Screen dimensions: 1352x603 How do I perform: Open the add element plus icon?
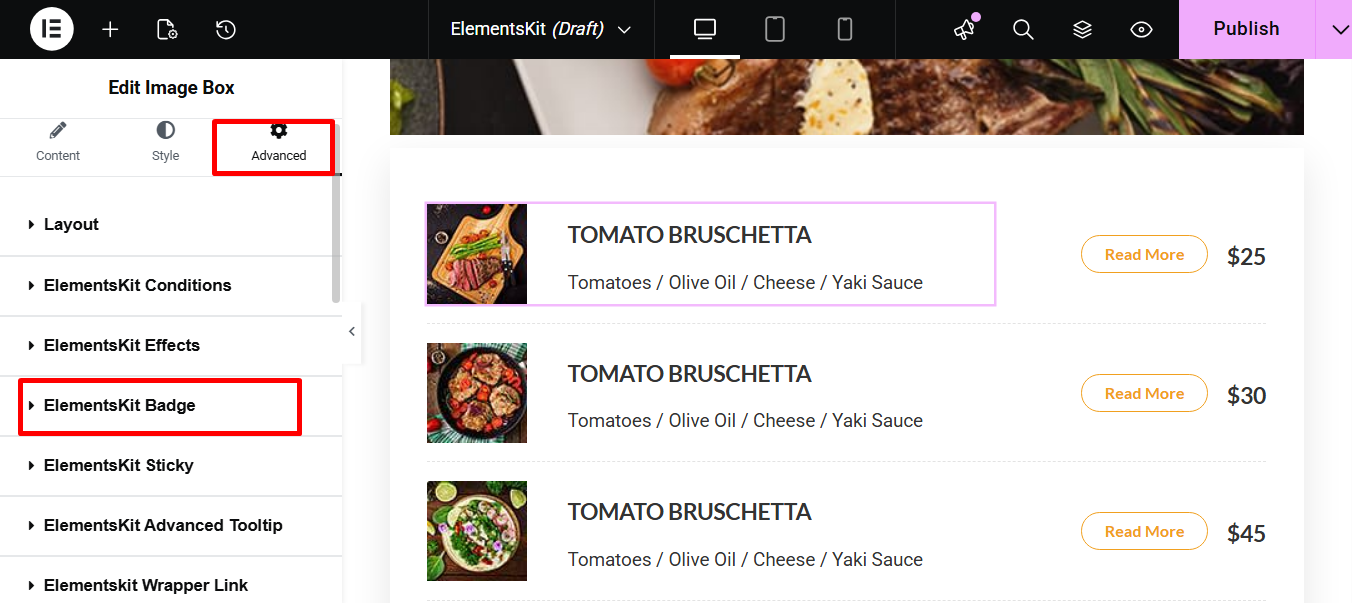click(110, 29)
